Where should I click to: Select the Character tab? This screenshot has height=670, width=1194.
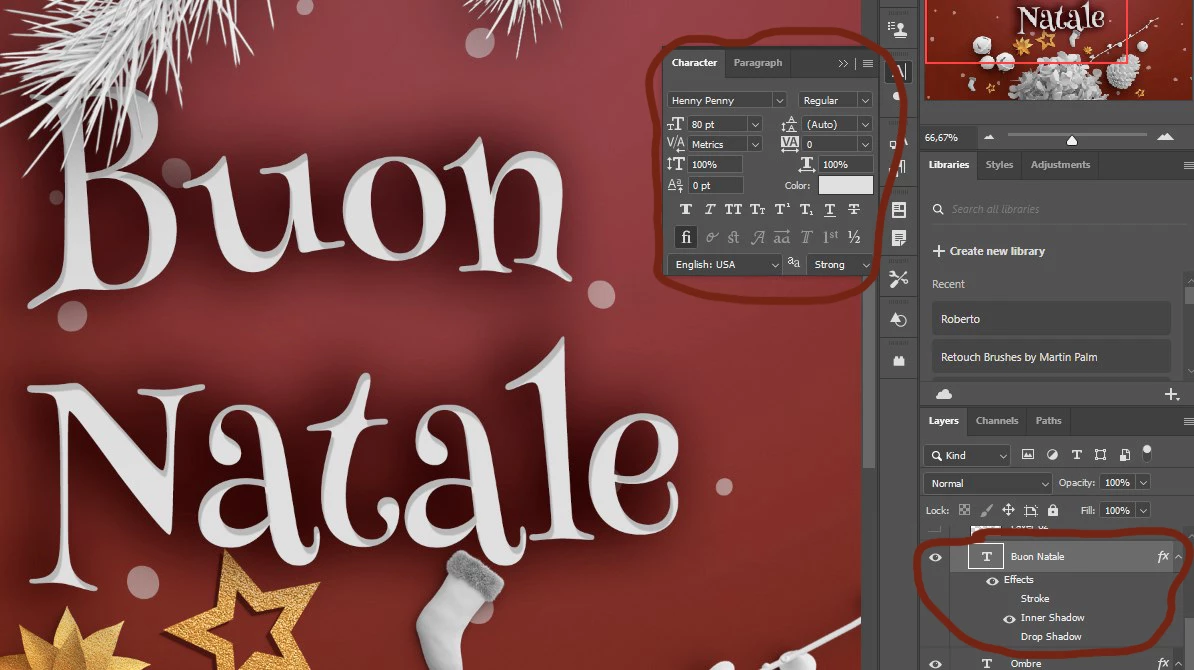point(694,62)
